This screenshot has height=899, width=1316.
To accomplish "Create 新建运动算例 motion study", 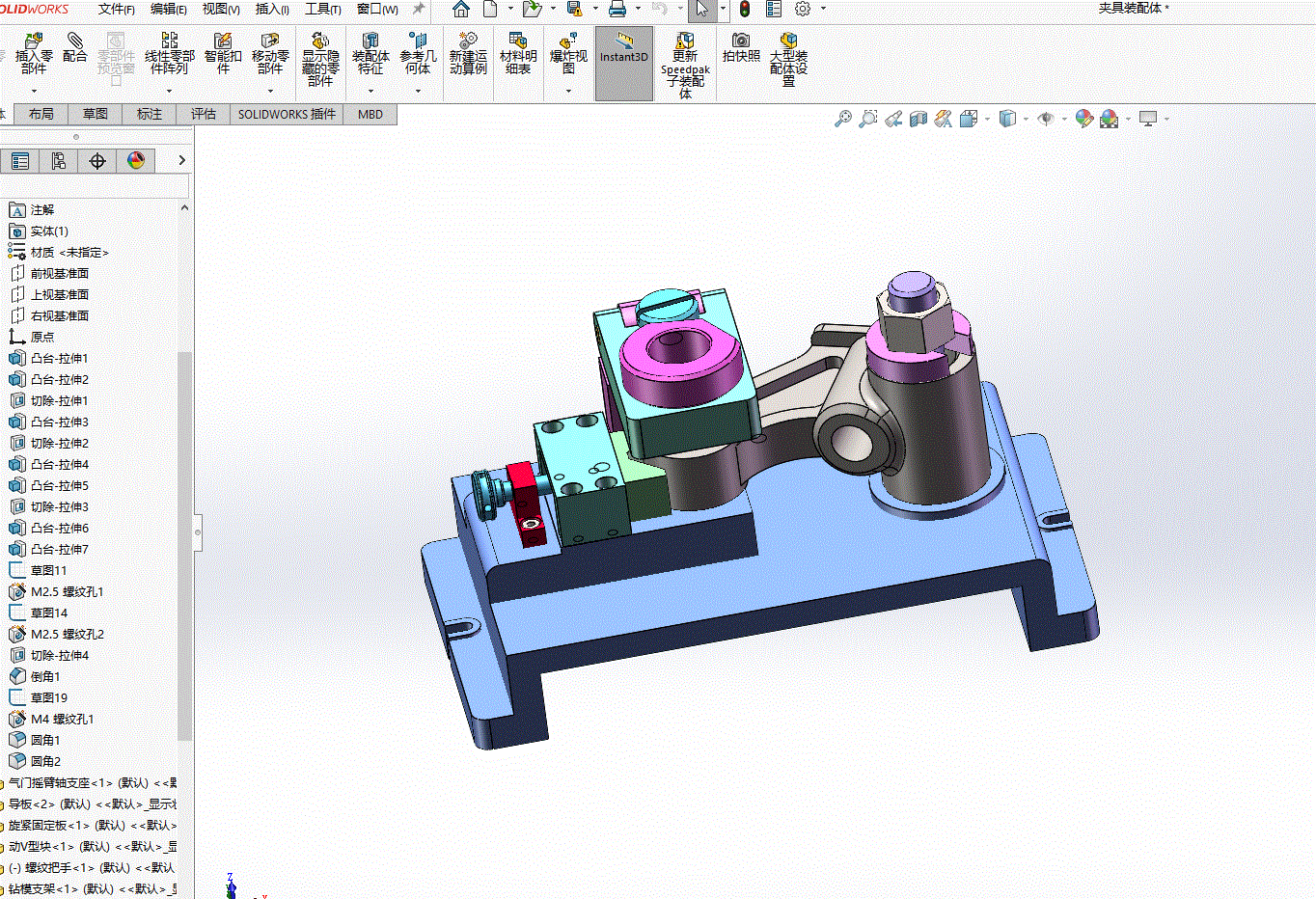I will (x=468, y=53).
